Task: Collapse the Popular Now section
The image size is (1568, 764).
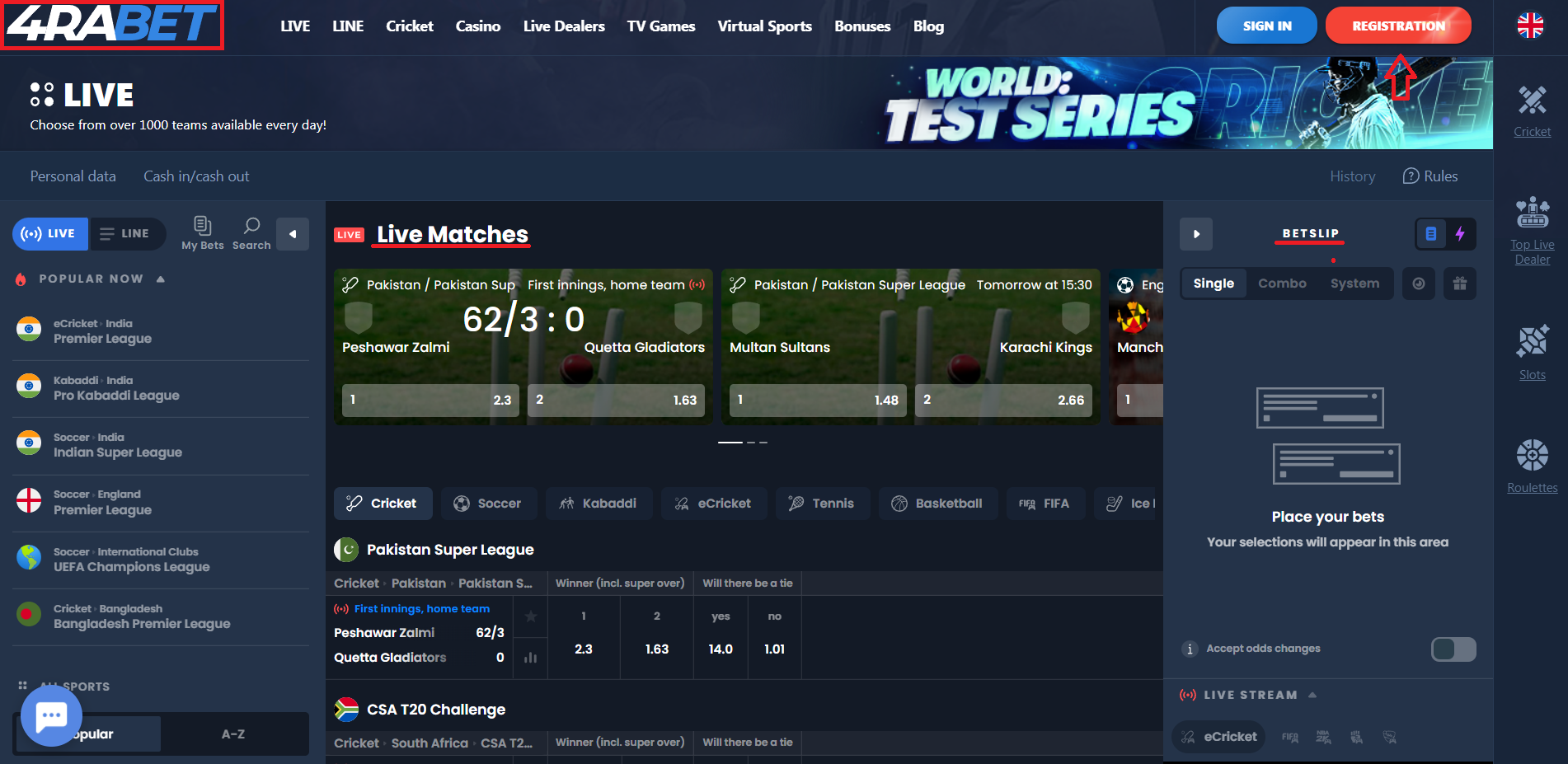Action: [161, 279]
